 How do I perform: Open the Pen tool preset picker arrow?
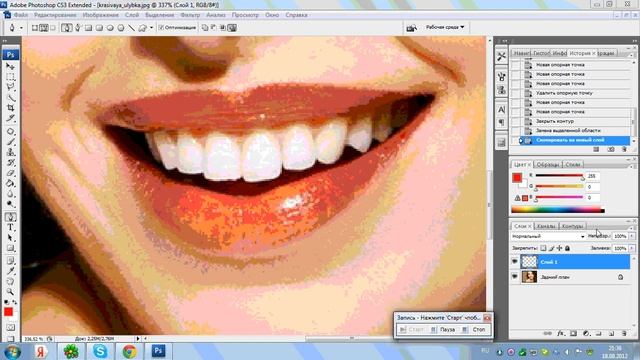[x=21, y=28]
